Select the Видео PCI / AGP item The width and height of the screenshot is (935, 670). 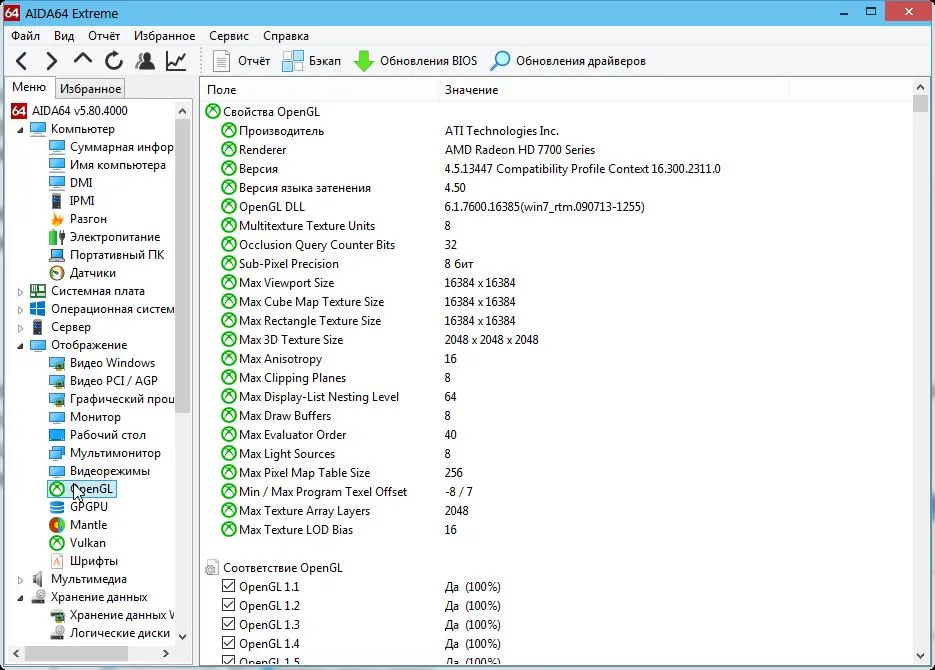[114, 381]
